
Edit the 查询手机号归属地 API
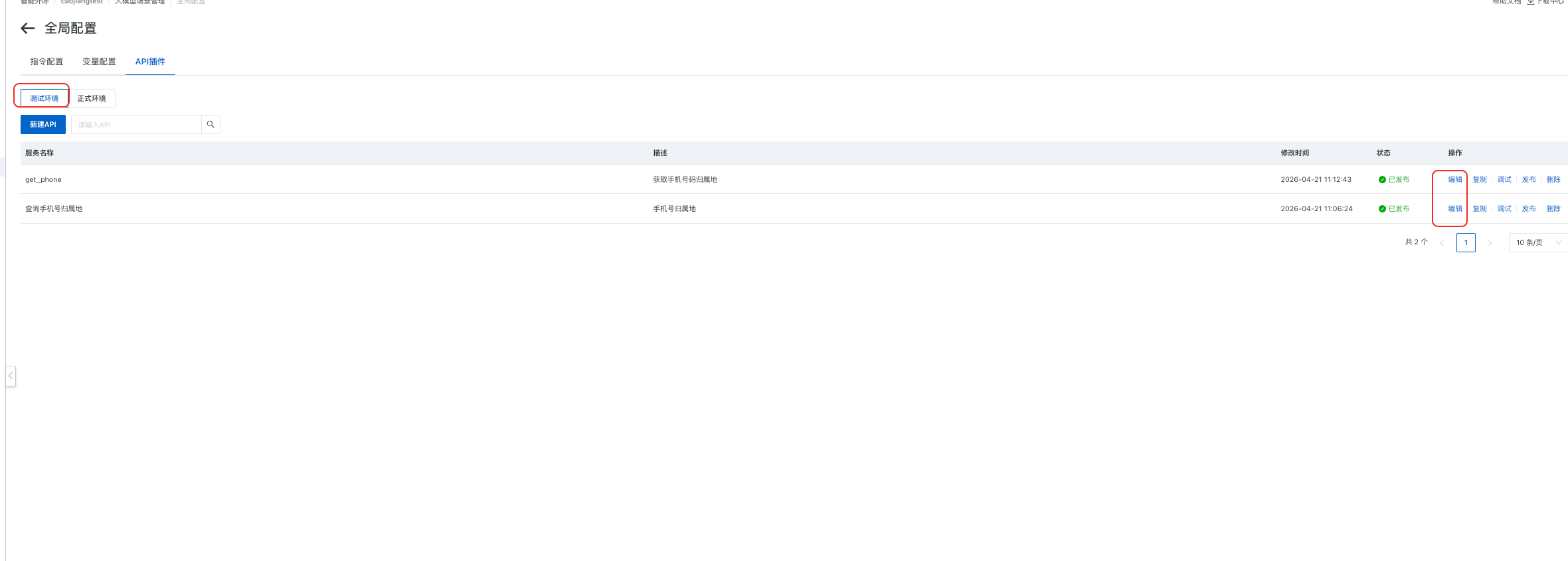[1455, 208]
